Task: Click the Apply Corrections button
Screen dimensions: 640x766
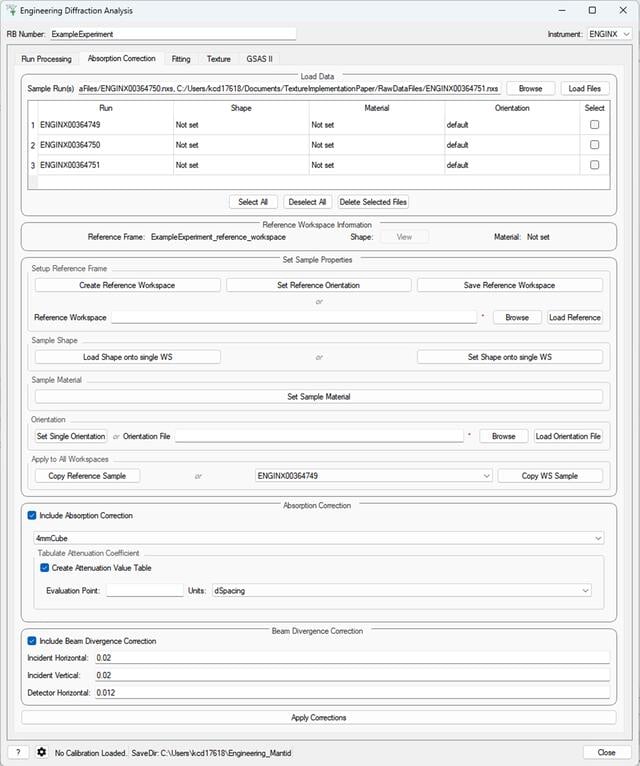Action: pos(319,718)
